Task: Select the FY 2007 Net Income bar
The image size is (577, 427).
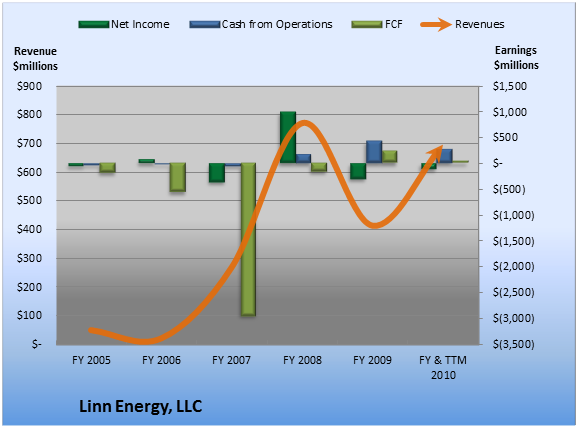Action: tap(217, 172)
